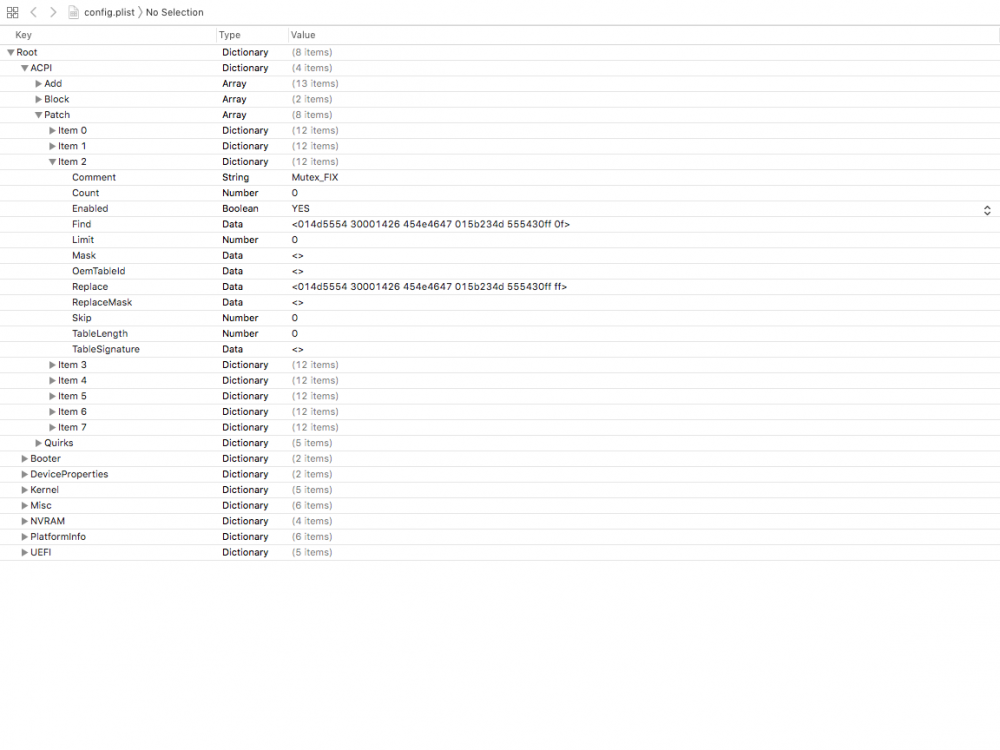Select the Mask key

click(84, 255)
